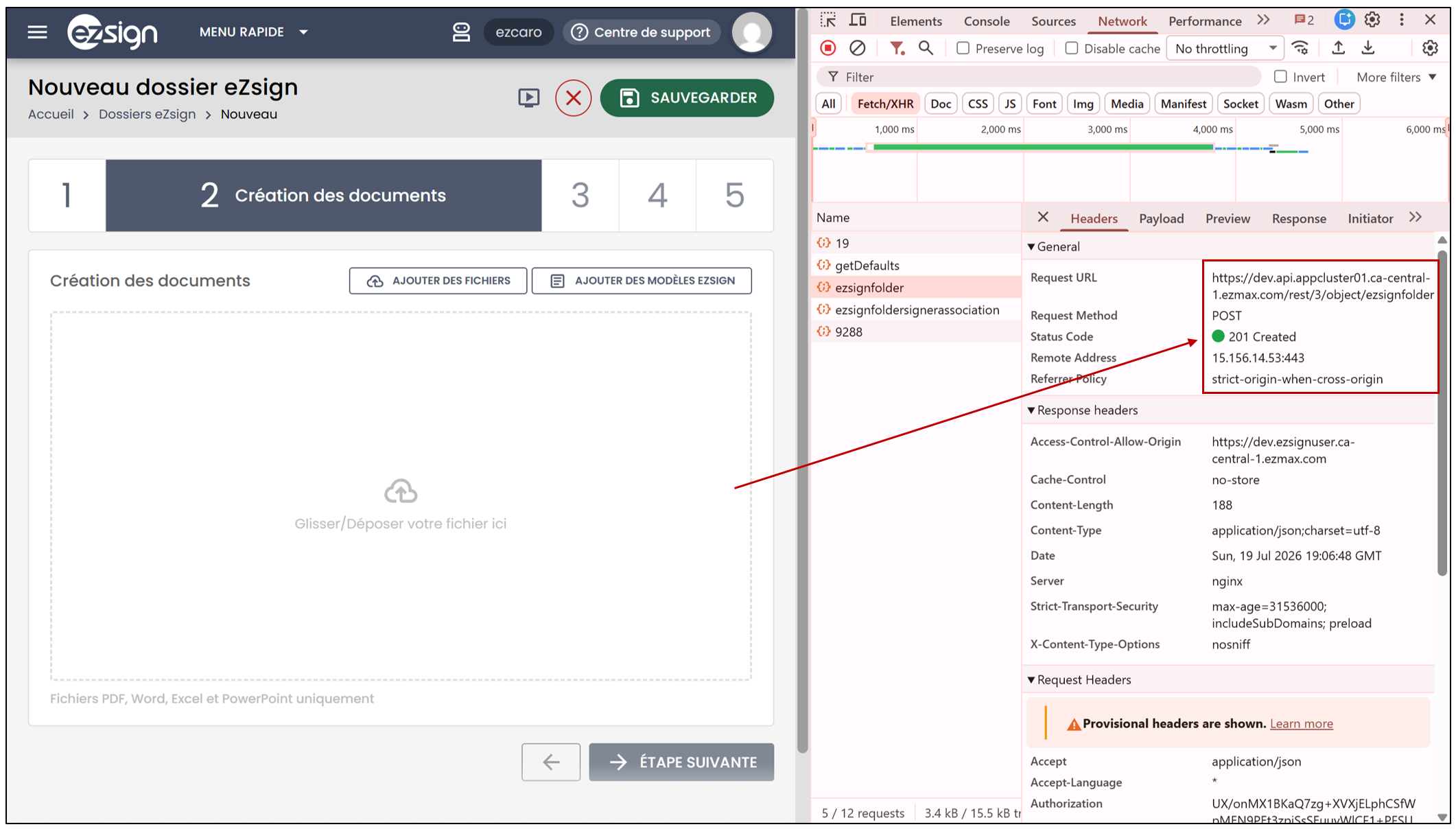
Task: Clear the network log
Action: [857, 48]
